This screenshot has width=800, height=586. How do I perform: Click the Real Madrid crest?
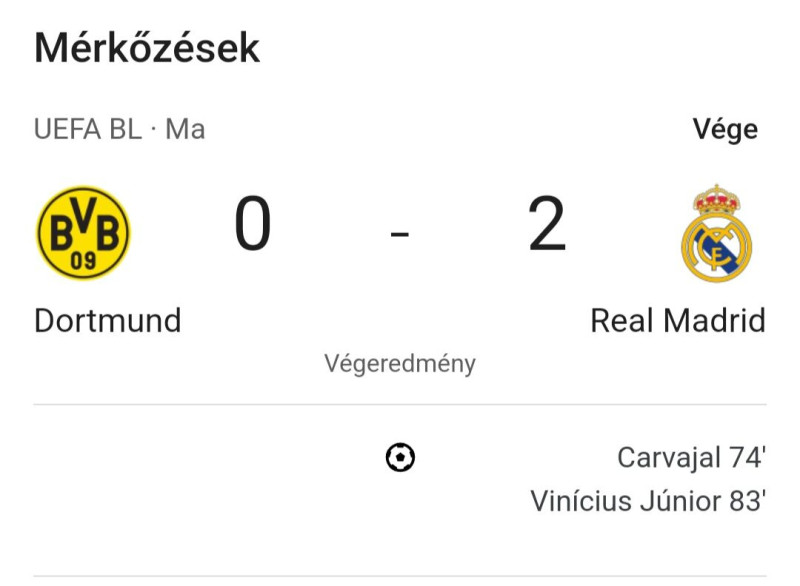click(717, 233)
